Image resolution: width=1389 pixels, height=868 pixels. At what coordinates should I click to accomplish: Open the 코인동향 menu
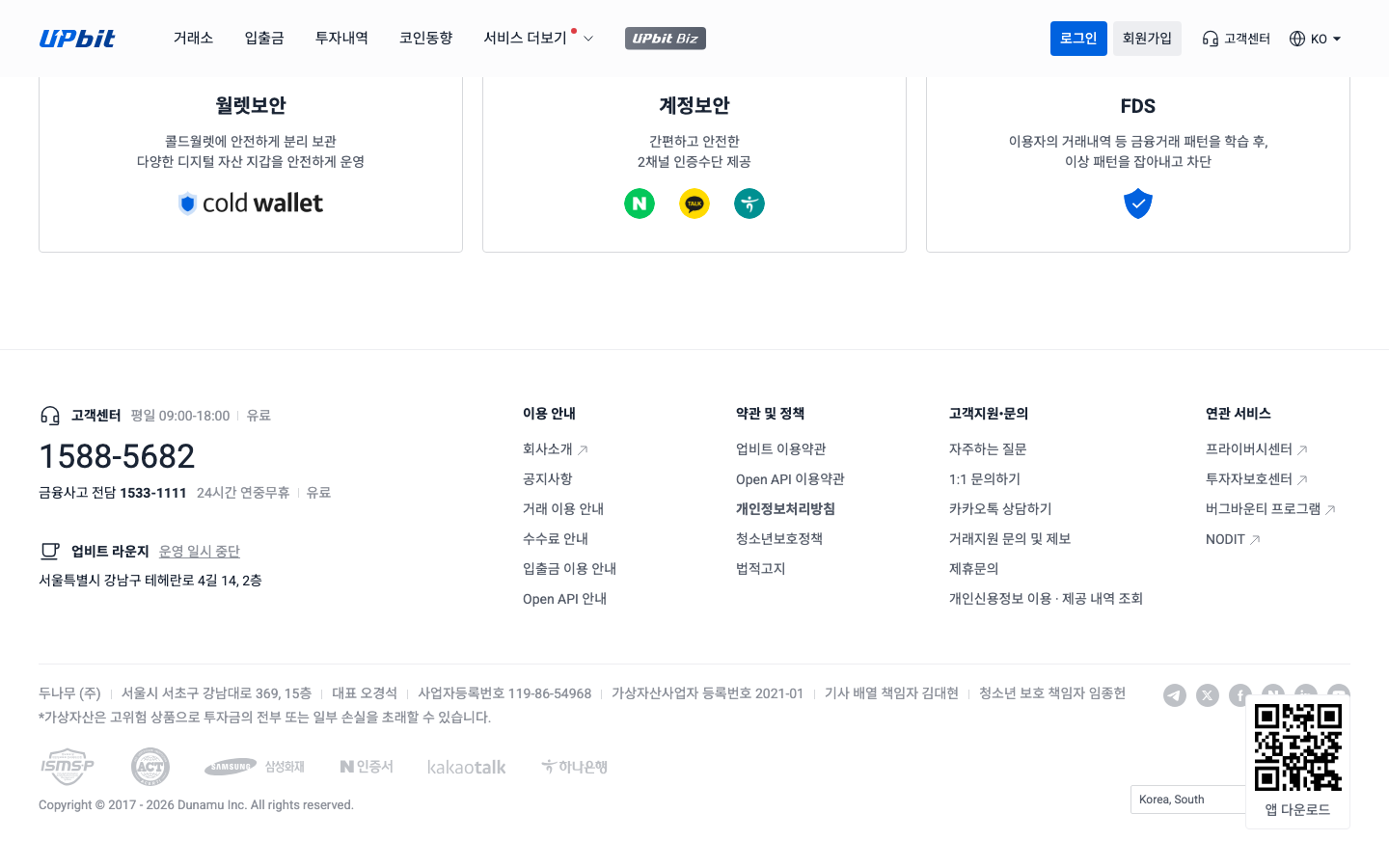[x=425, y=39]
